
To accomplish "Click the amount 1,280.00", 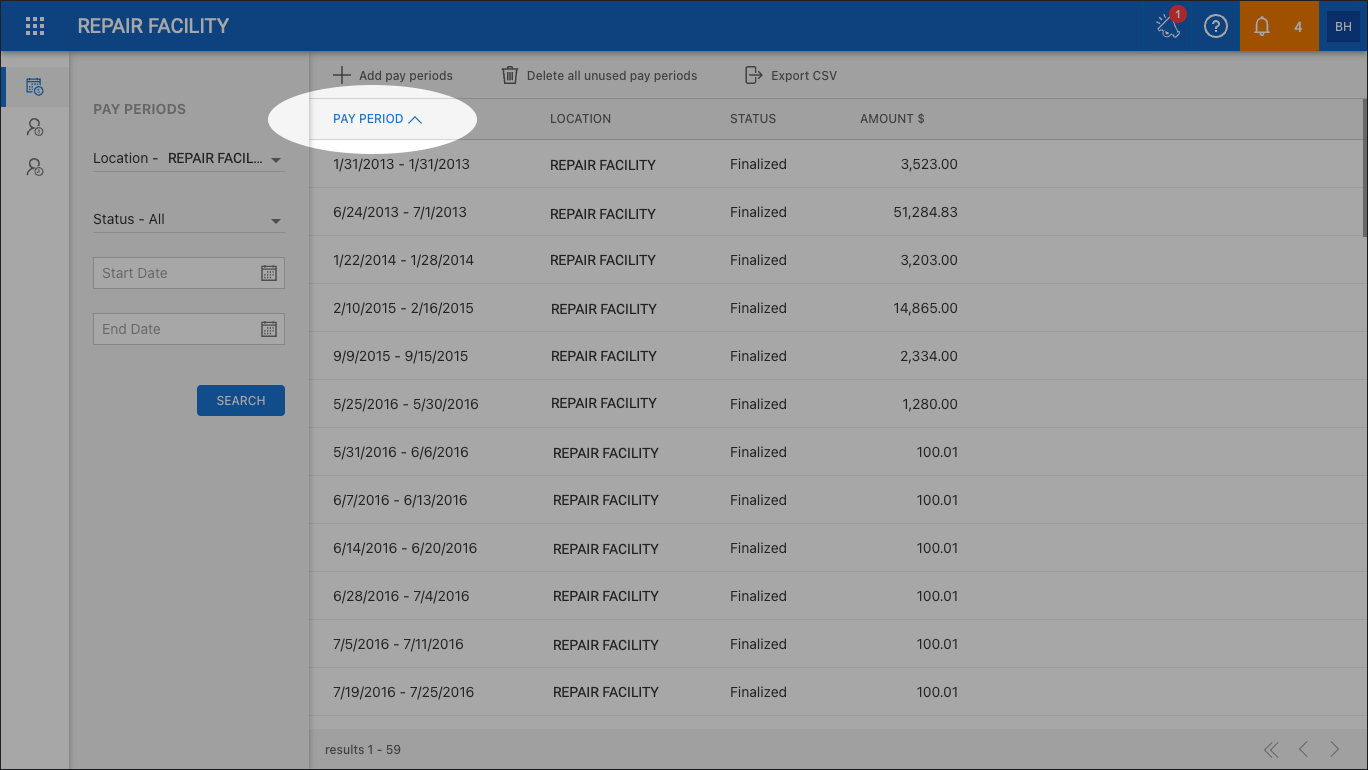I will click(x=929, y=404).
